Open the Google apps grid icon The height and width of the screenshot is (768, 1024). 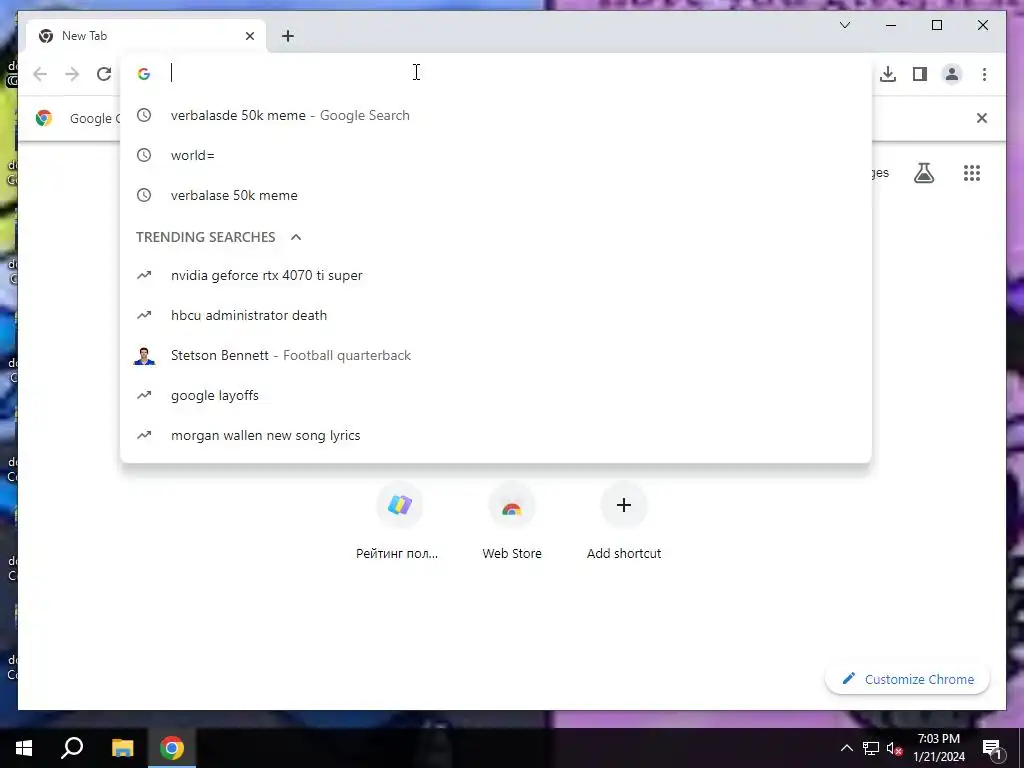(972, 173)
